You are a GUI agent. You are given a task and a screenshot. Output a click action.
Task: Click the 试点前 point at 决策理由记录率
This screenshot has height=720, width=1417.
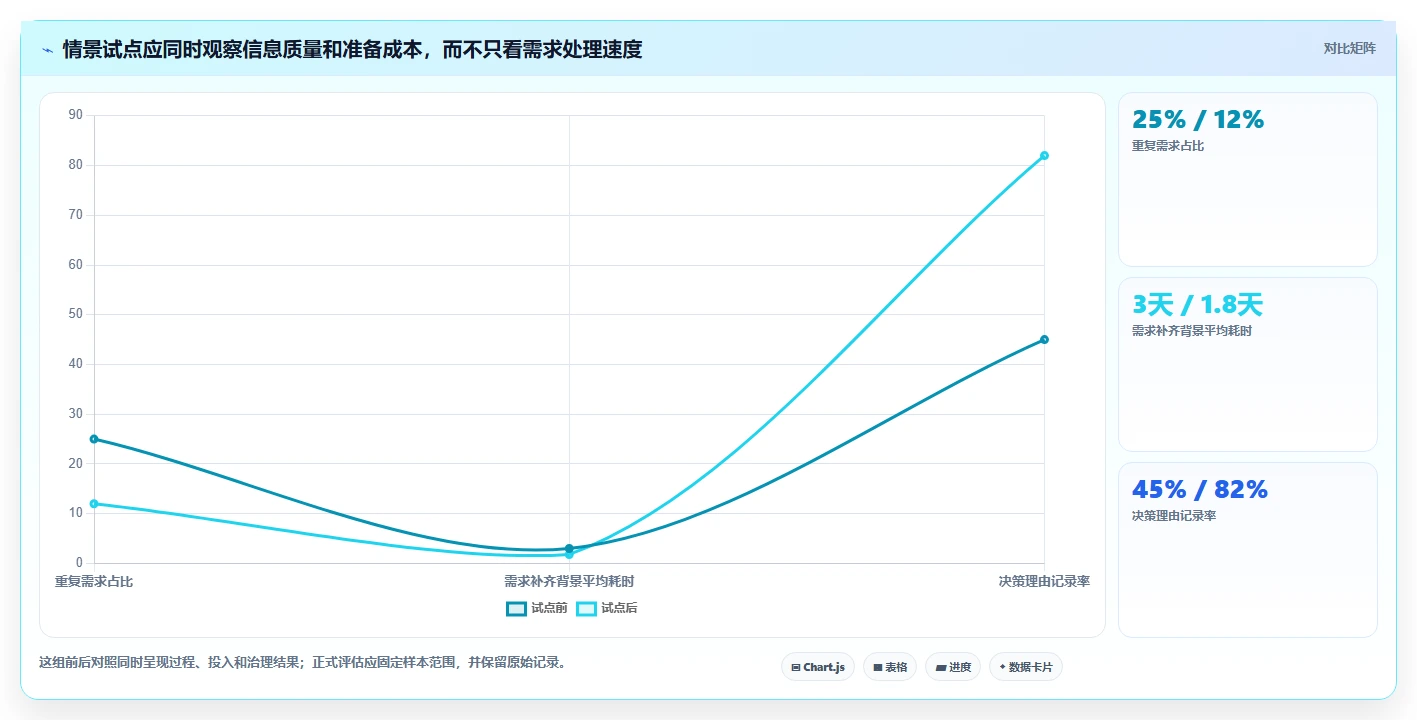(1044, 339)
